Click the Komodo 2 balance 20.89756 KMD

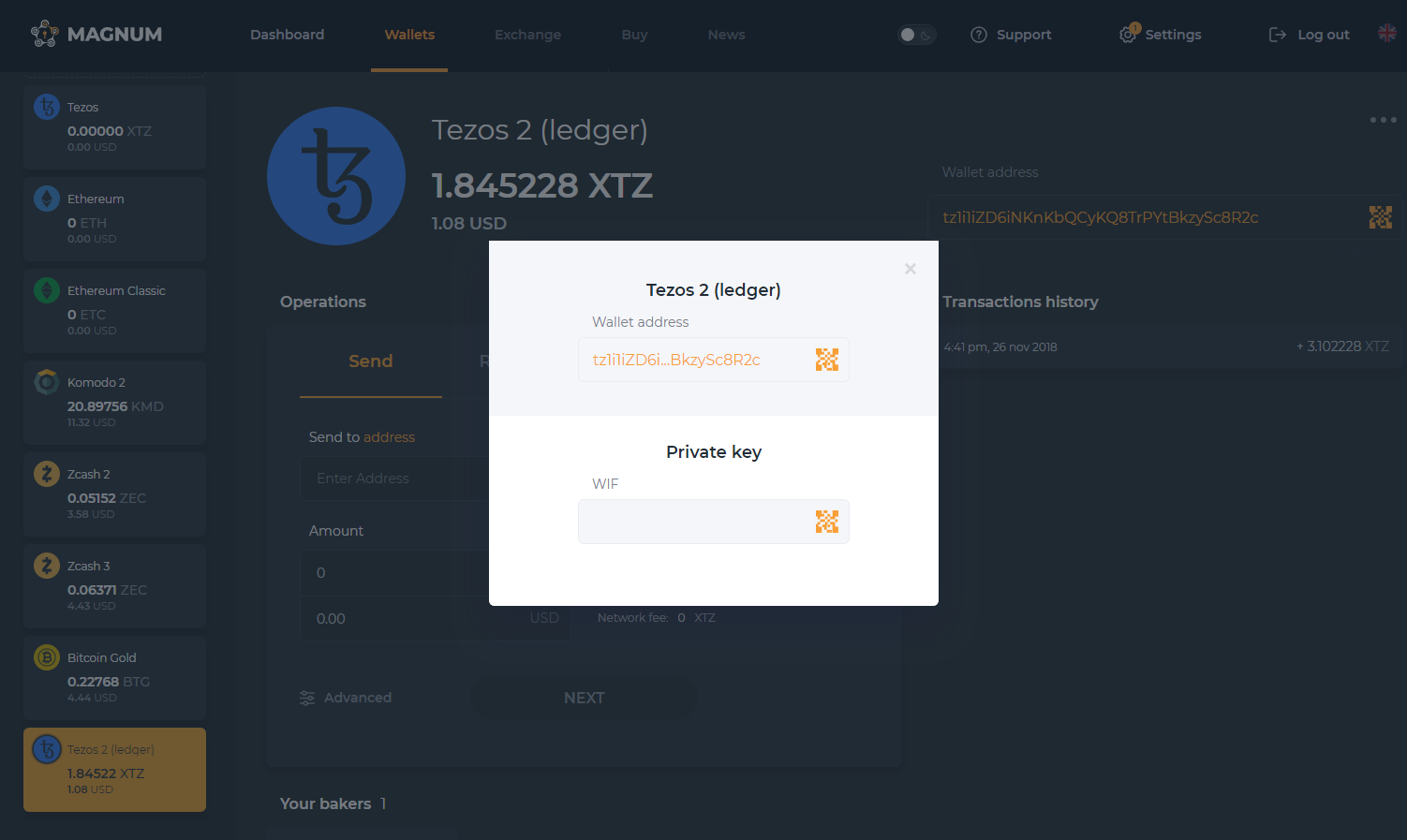coord(115,406)
